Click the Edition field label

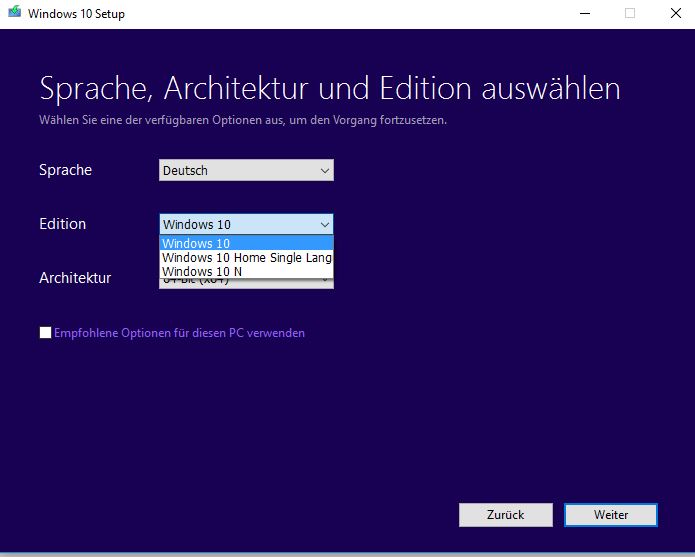62,224
